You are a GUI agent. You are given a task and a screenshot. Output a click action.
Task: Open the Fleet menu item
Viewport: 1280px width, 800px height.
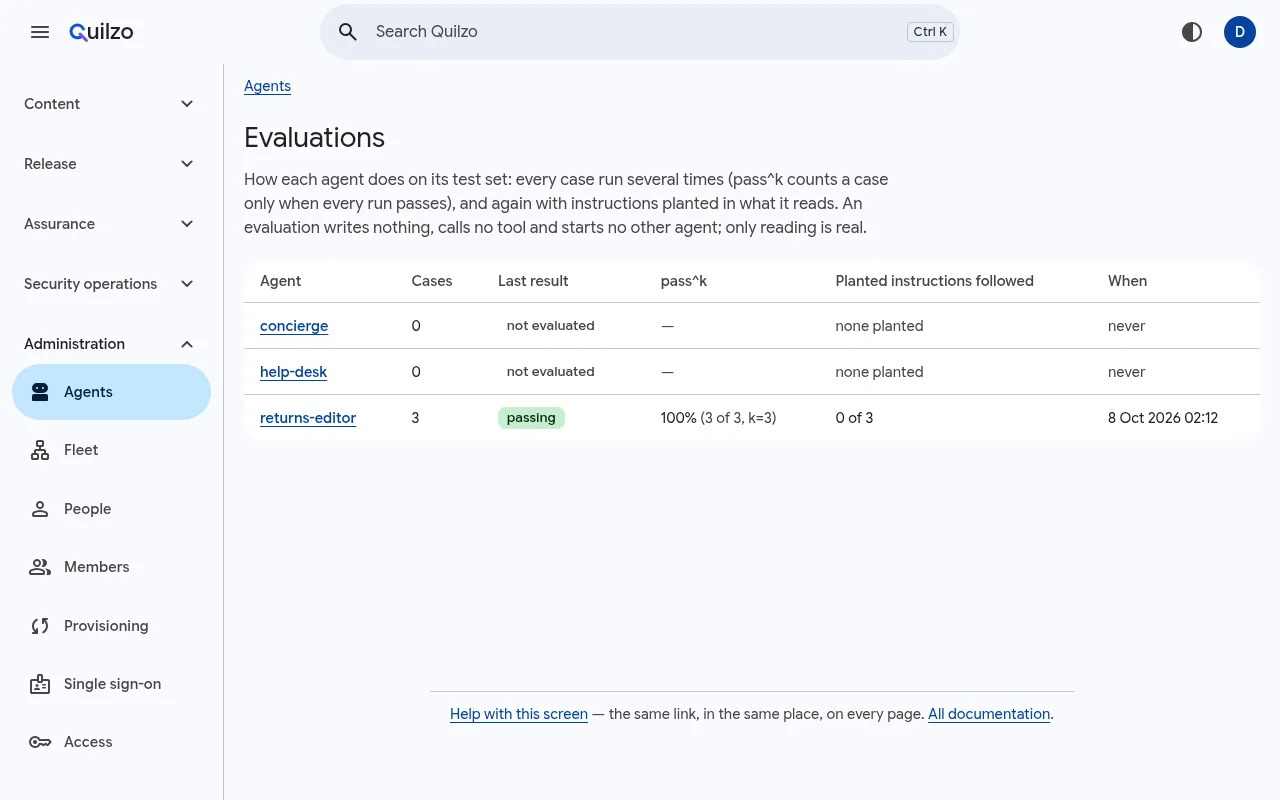coord(111,450)
